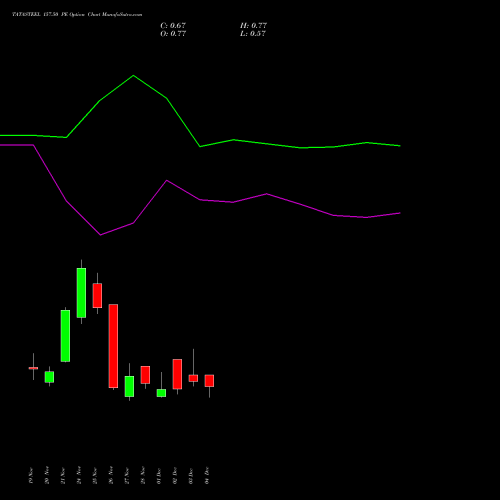Click the high value H: 0.77

pos(253,26)
